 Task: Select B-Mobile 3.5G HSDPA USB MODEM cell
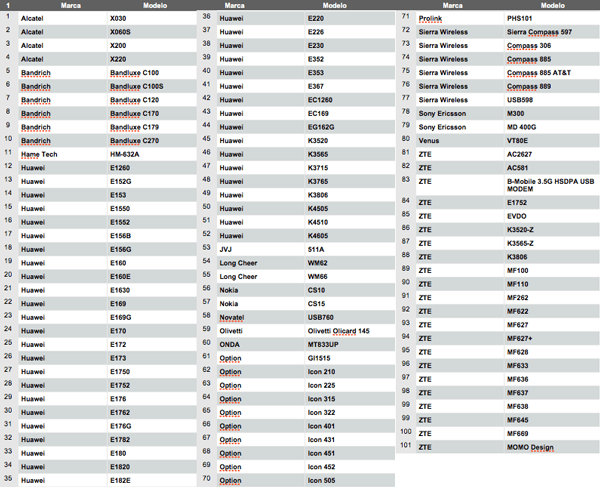click(x=552, y=185)
